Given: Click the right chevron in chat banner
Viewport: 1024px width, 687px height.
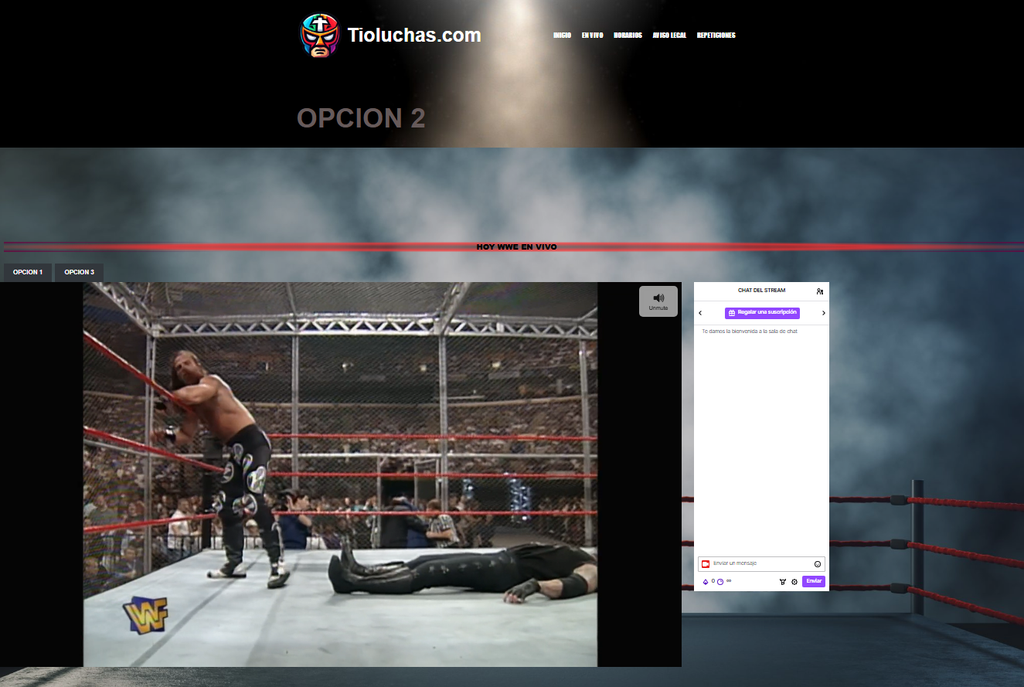Looking at the screenshot, I should (x=824, y=313).
